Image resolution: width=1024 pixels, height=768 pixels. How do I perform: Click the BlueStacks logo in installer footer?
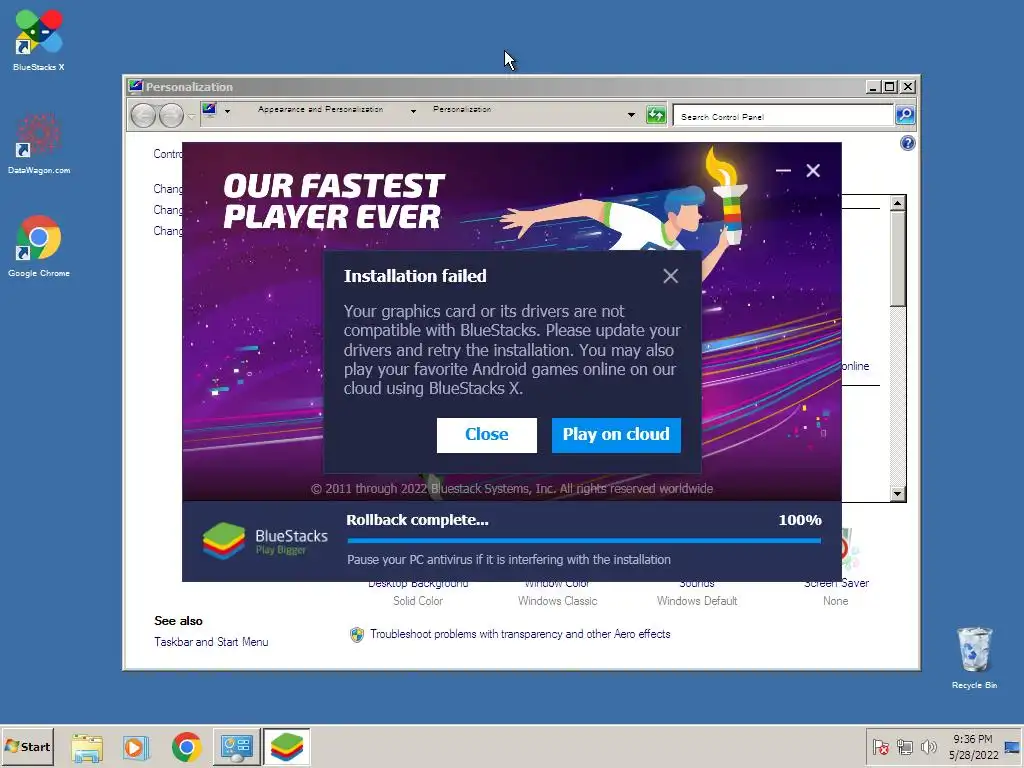265,541
